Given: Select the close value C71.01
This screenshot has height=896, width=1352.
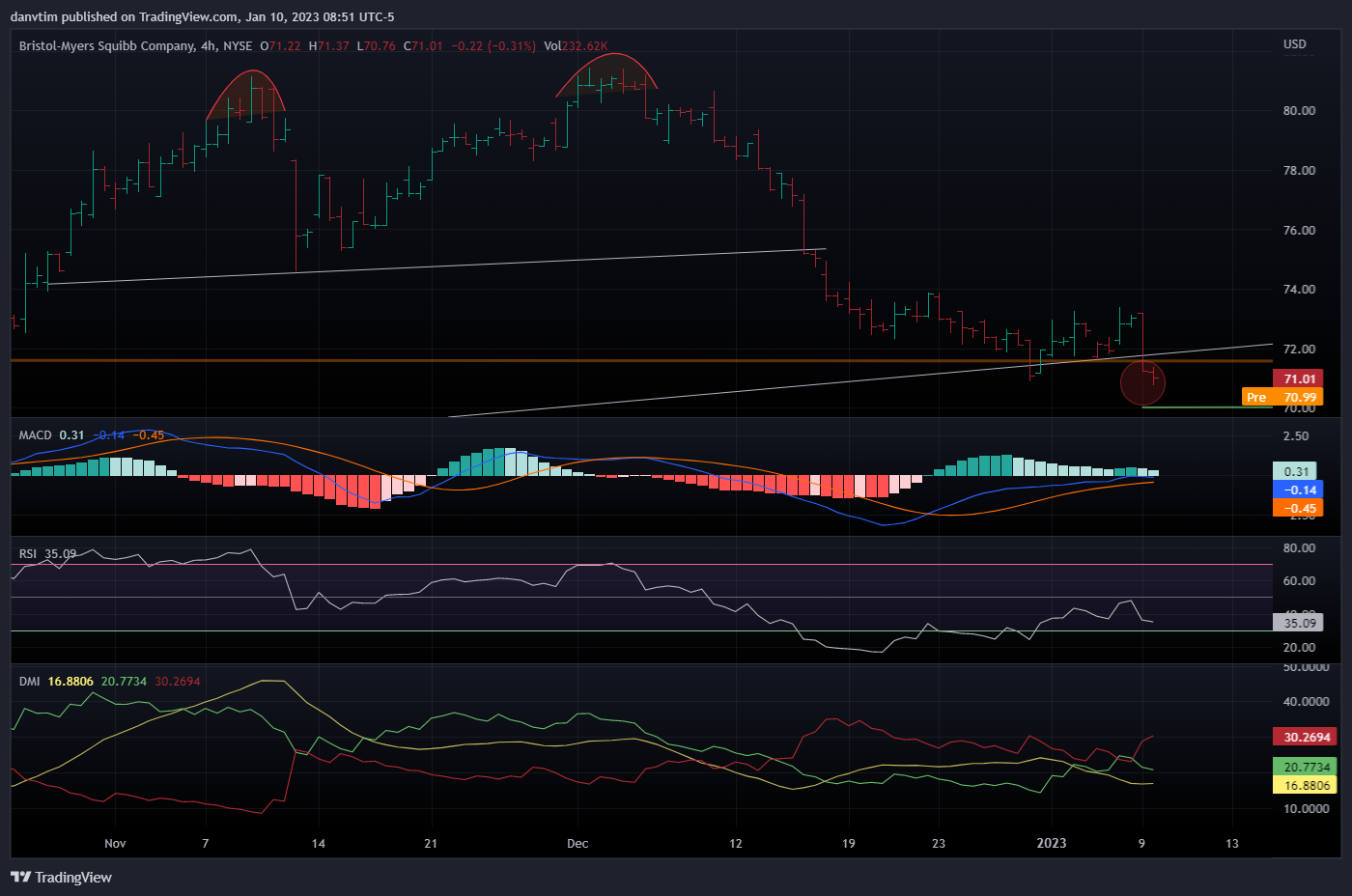Looking at the screenshot, I should click(423, 45).
